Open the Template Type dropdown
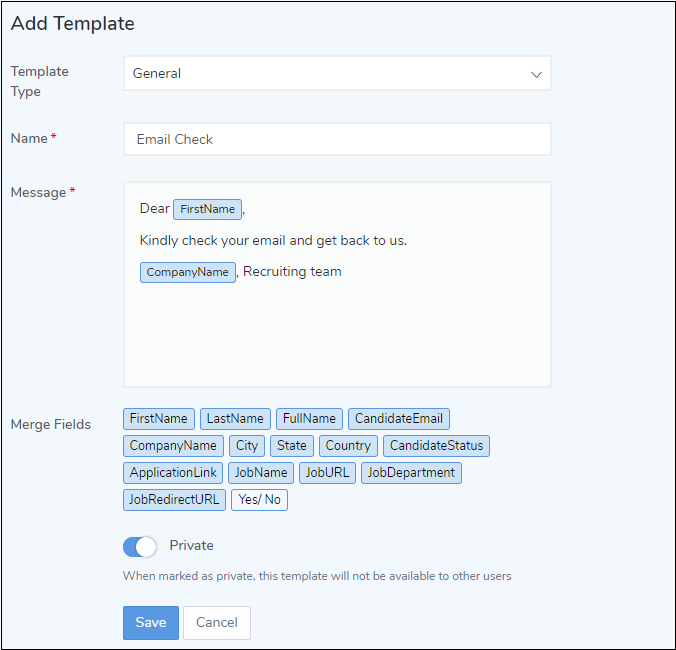Screen dimensions: 676x650 337,73
